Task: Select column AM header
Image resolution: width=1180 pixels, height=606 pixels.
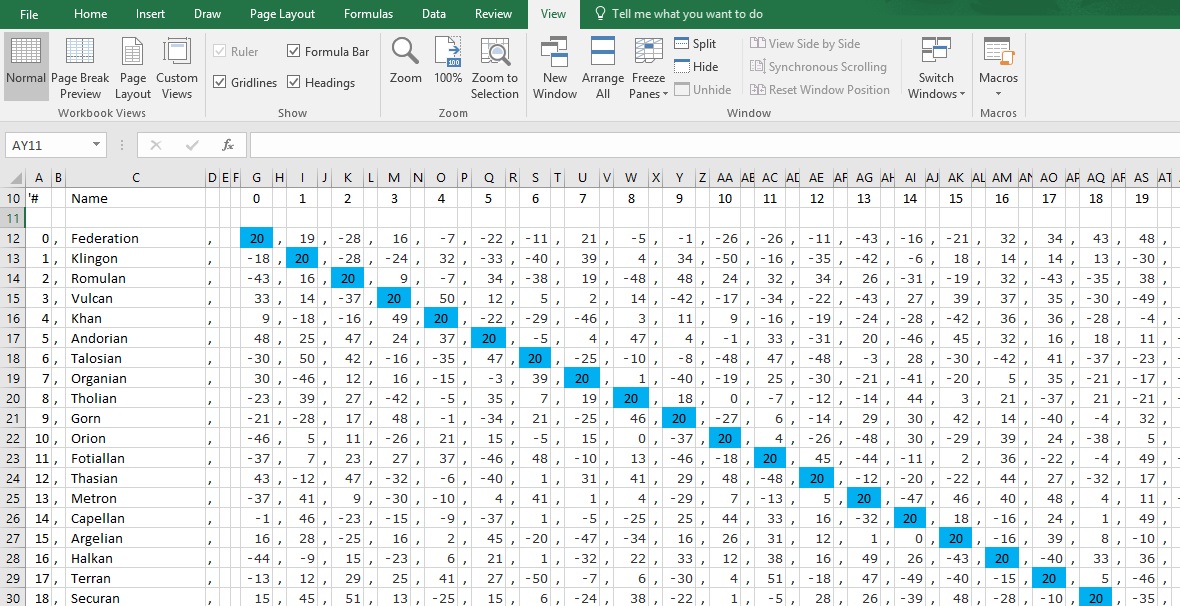Action: point(1002,178)
